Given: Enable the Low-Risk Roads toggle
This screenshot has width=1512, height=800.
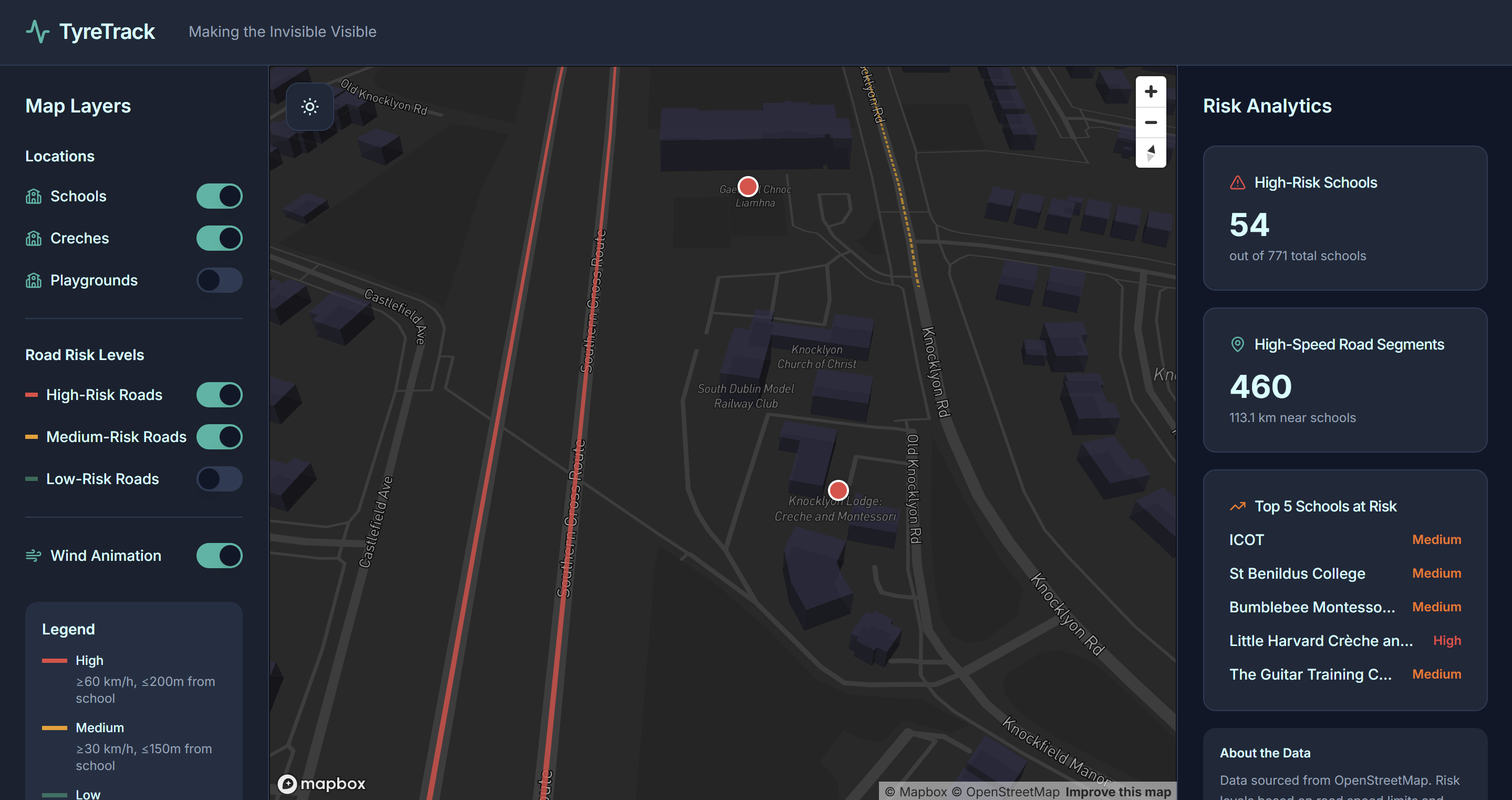Looking at the screenshot, I should 219,479.
